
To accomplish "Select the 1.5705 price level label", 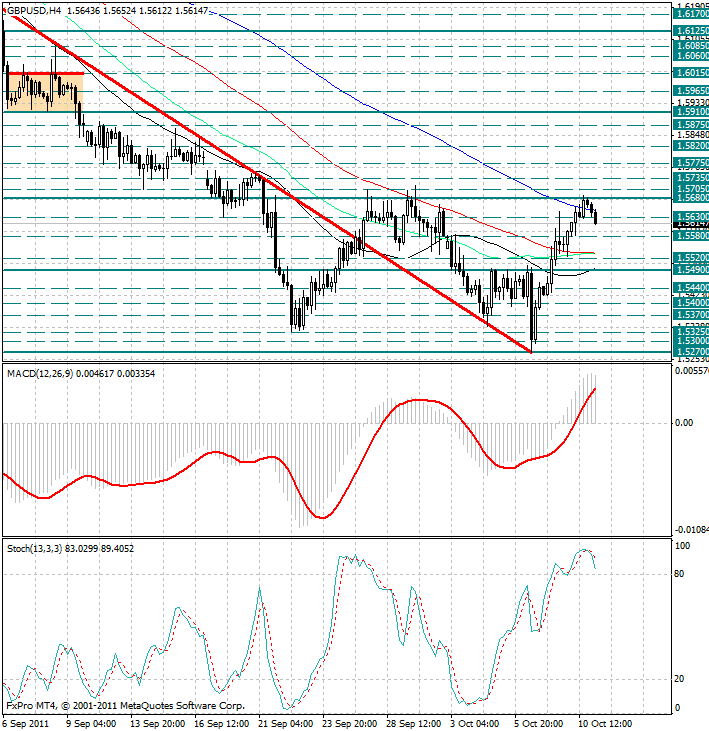I will point(691,189).
